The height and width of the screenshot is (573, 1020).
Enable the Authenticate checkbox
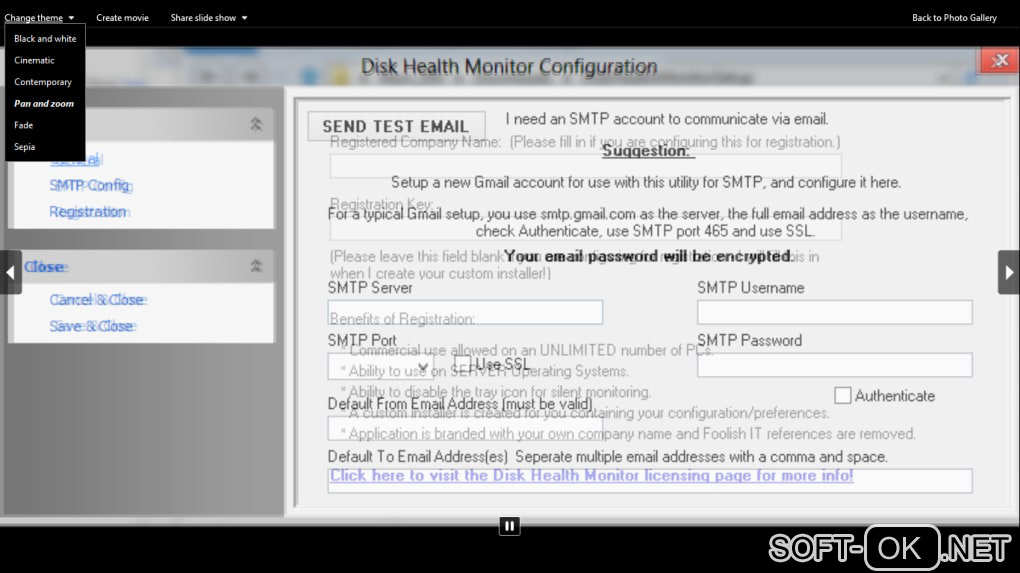(x=842, y=395)
